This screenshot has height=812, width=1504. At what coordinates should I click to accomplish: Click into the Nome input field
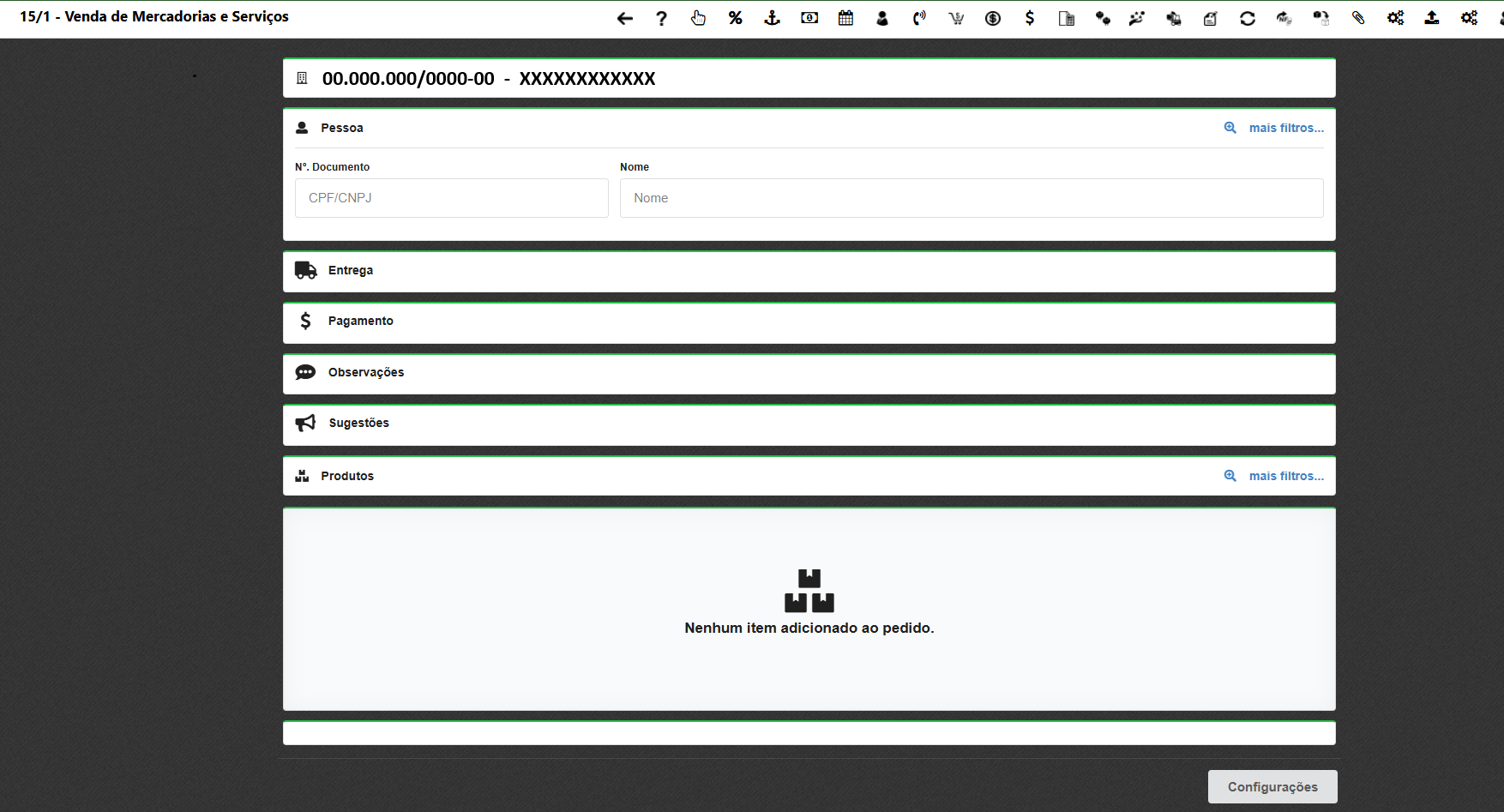pos(971,198)
